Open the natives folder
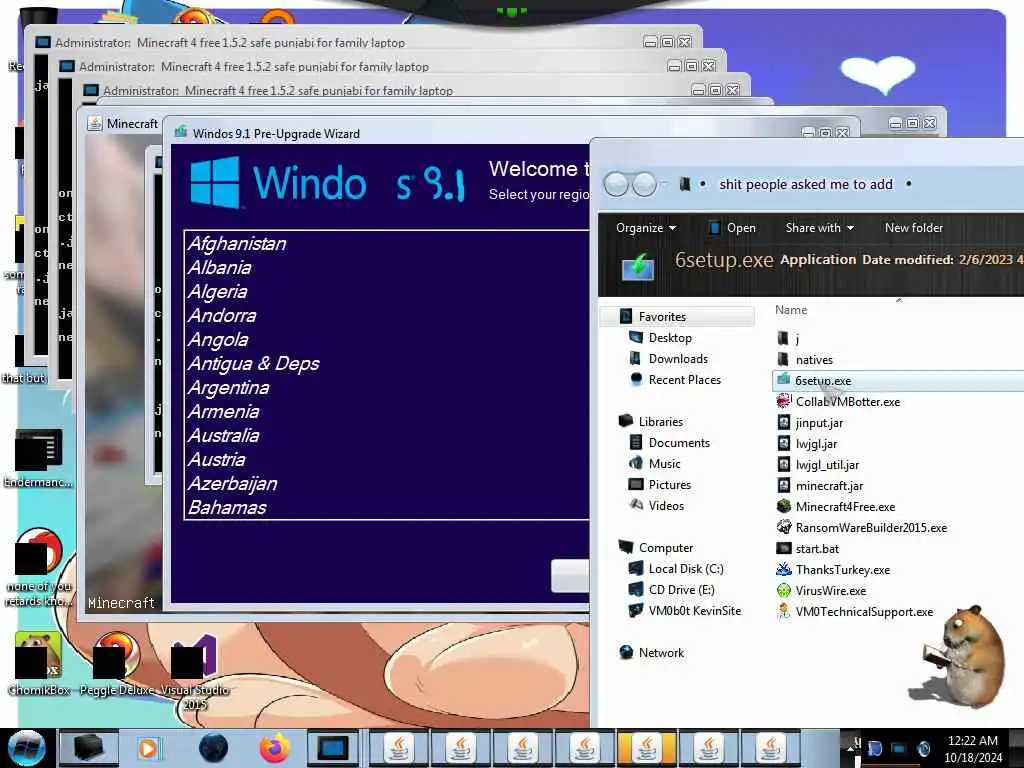This screenshot has height=768, width=1024. [814, 359]
